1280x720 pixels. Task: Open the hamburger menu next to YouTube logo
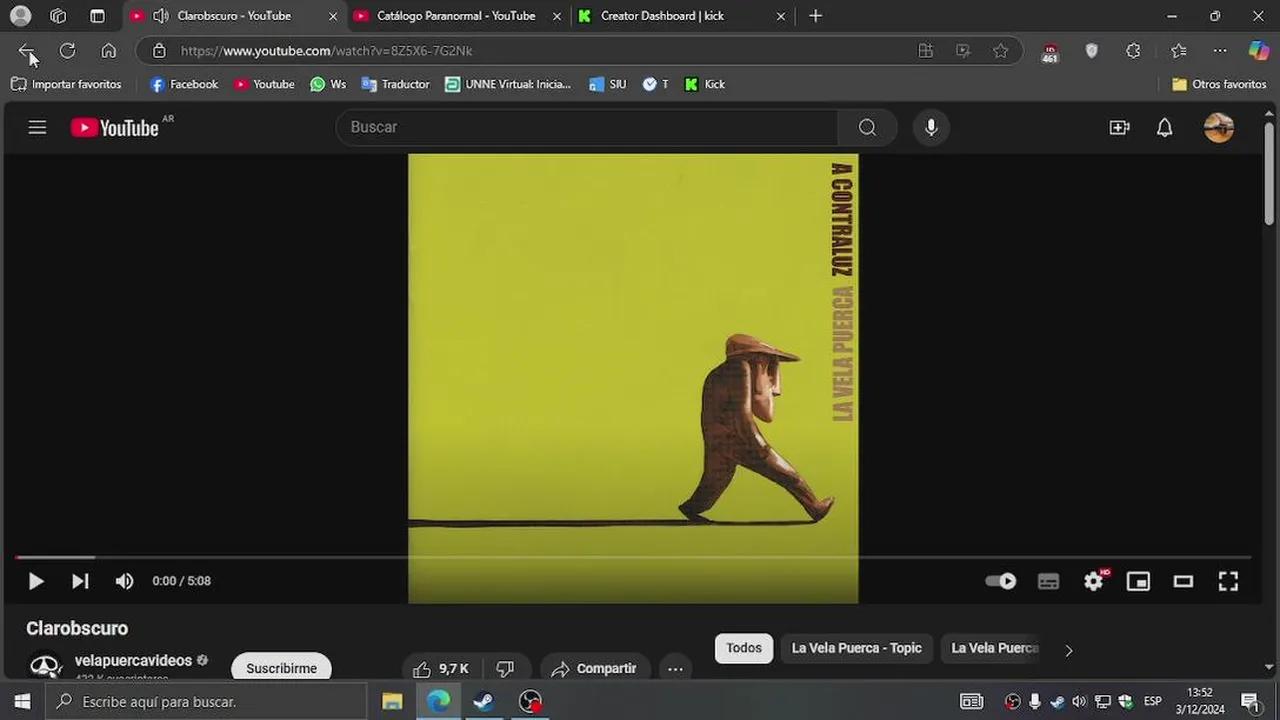[x=37, y=127]
